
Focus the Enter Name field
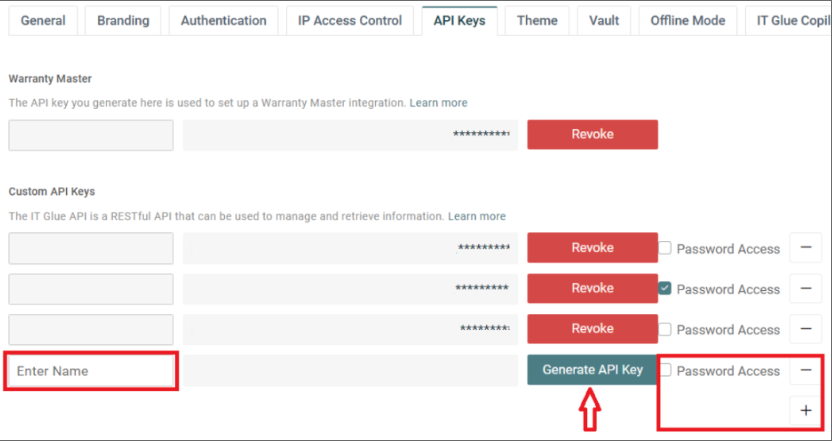pyautogui.click(x=91, y=370)
